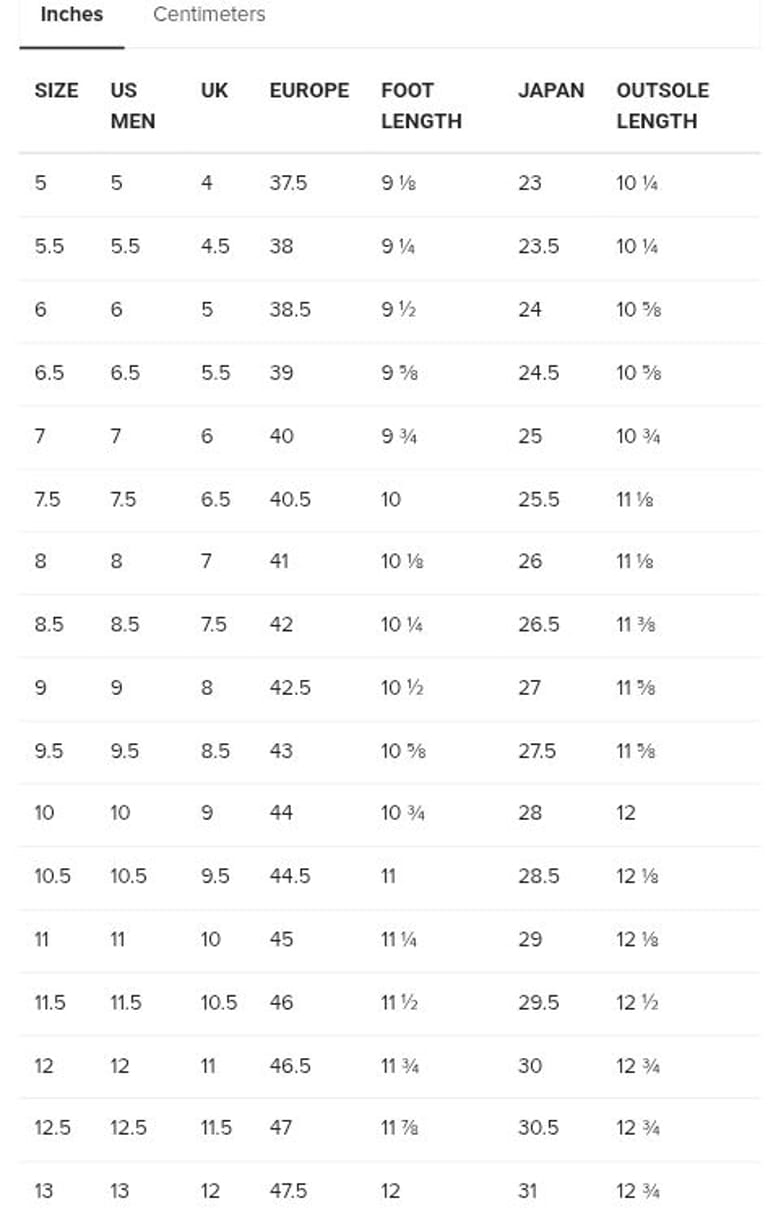This screenshot has width=768, height=1219.
Task: Click the FOOT LENGTH column header
Action: (421, 105)
